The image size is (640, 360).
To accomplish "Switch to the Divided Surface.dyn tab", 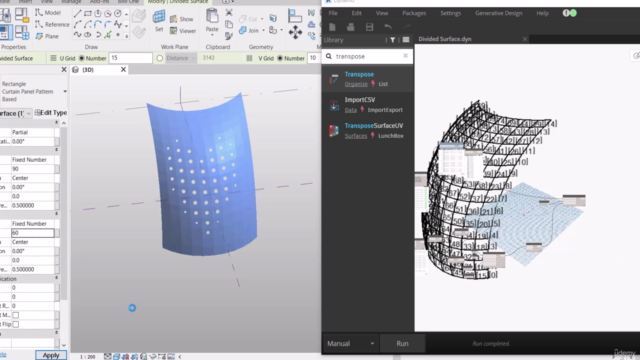I will [x=445, y=39].
